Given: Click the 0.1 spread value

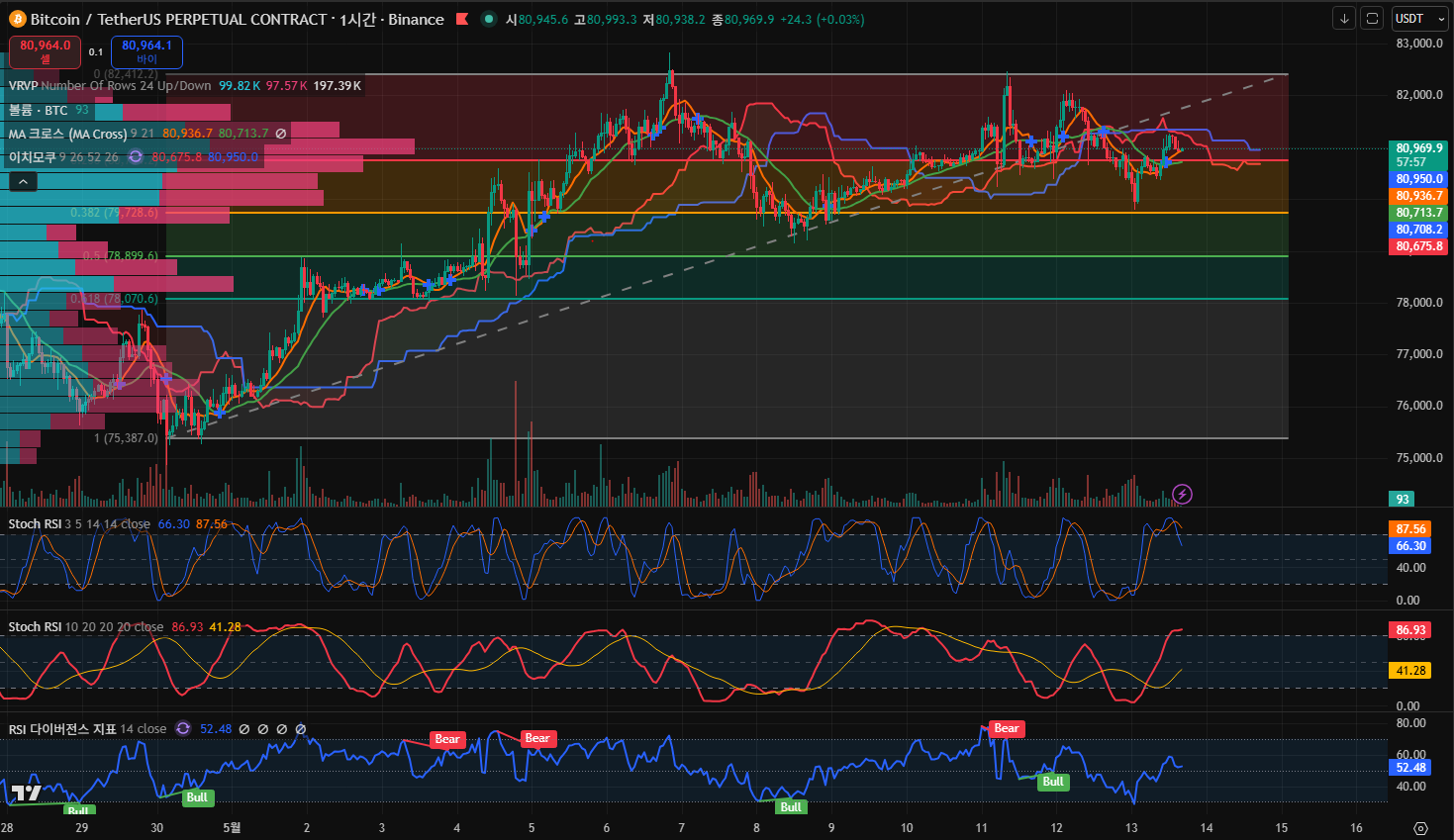Looking at the screenshot, I should tap(96, 52).
